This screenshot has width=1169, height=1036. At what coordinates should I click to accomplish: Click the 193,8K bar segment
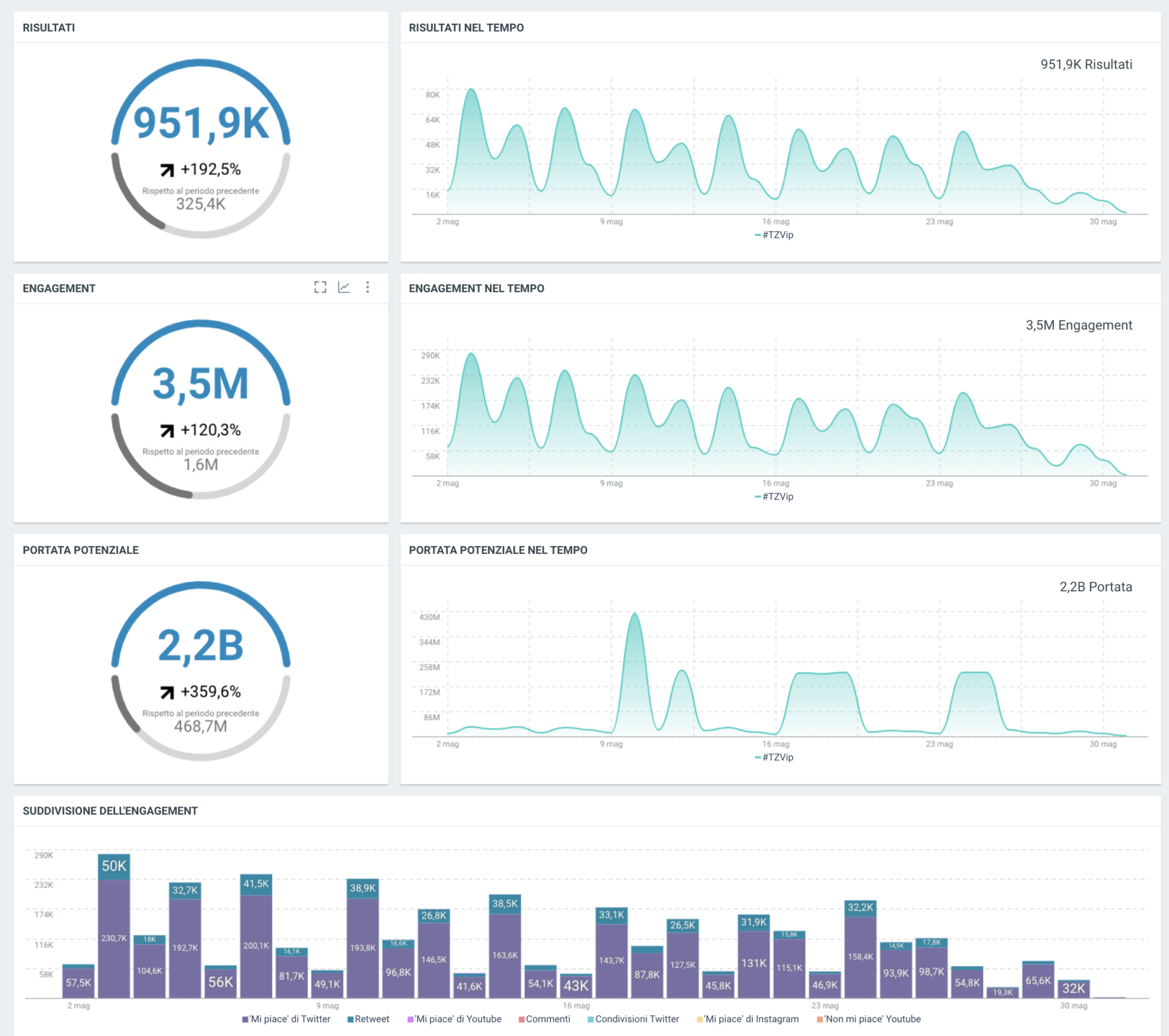click(x=363, y=948)
